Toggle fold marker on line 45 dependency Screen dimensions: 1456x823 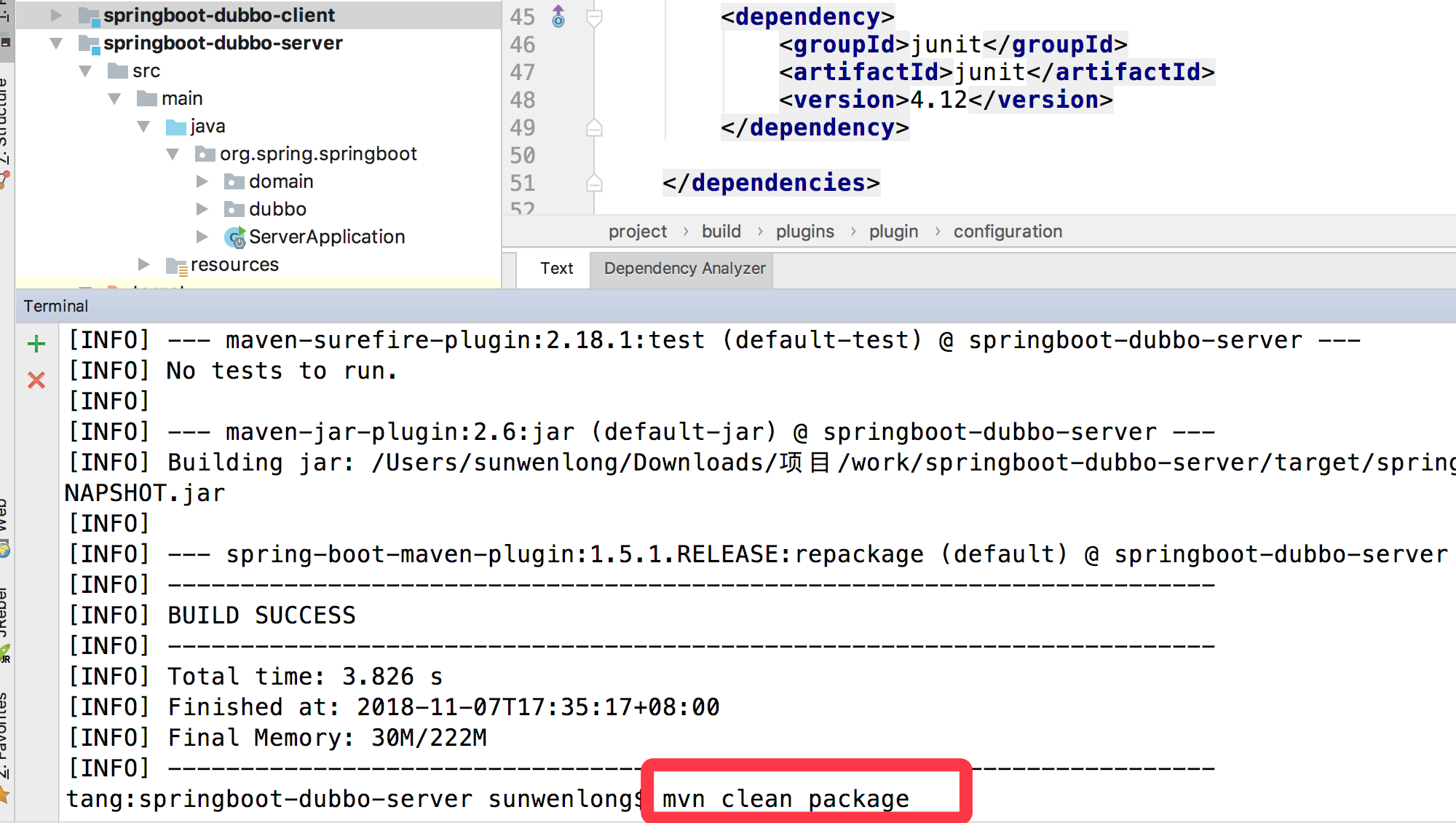coord(594,17)
